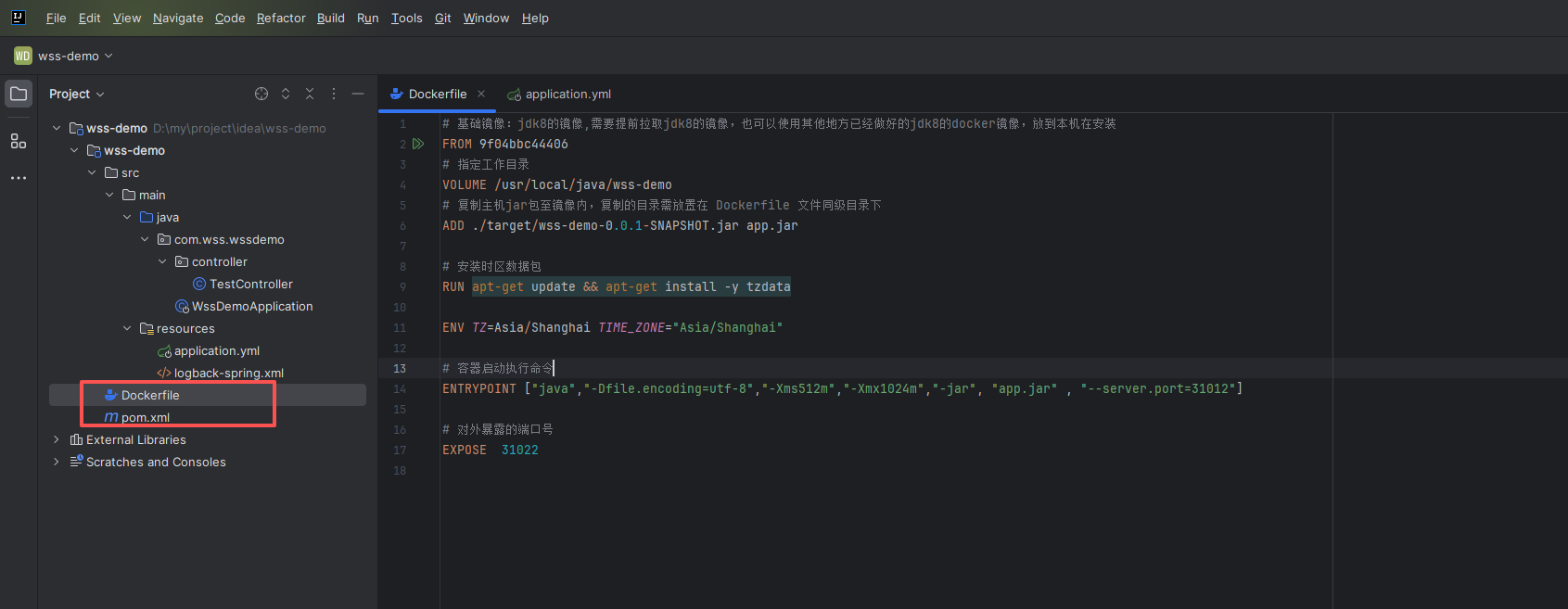The image size is (1568, 609).
Task: Hide the Project panel with minimize icon
Action: pyautogui.click(x=358, y=94)
